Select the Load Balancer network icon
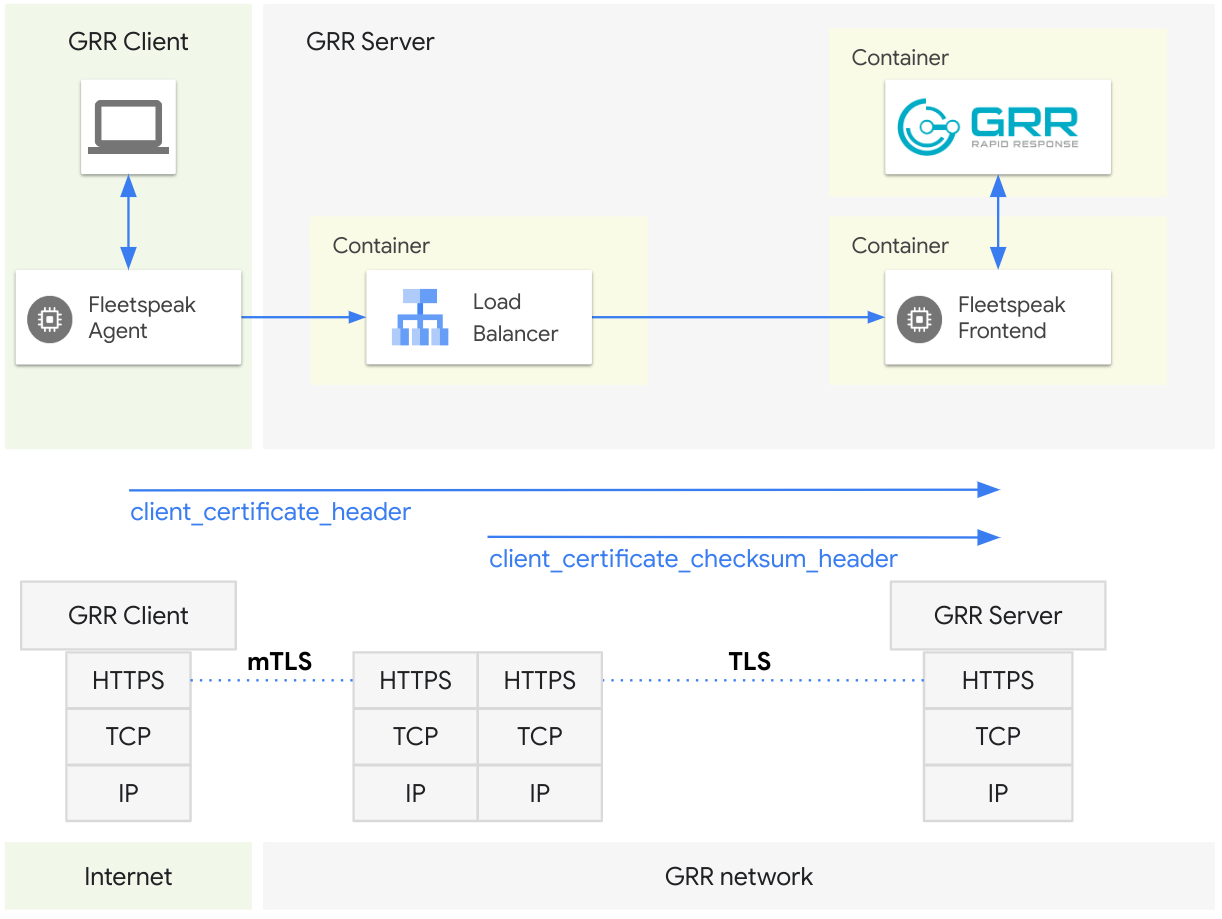This screenshot has width=1222, height=919. coord(420,317)
